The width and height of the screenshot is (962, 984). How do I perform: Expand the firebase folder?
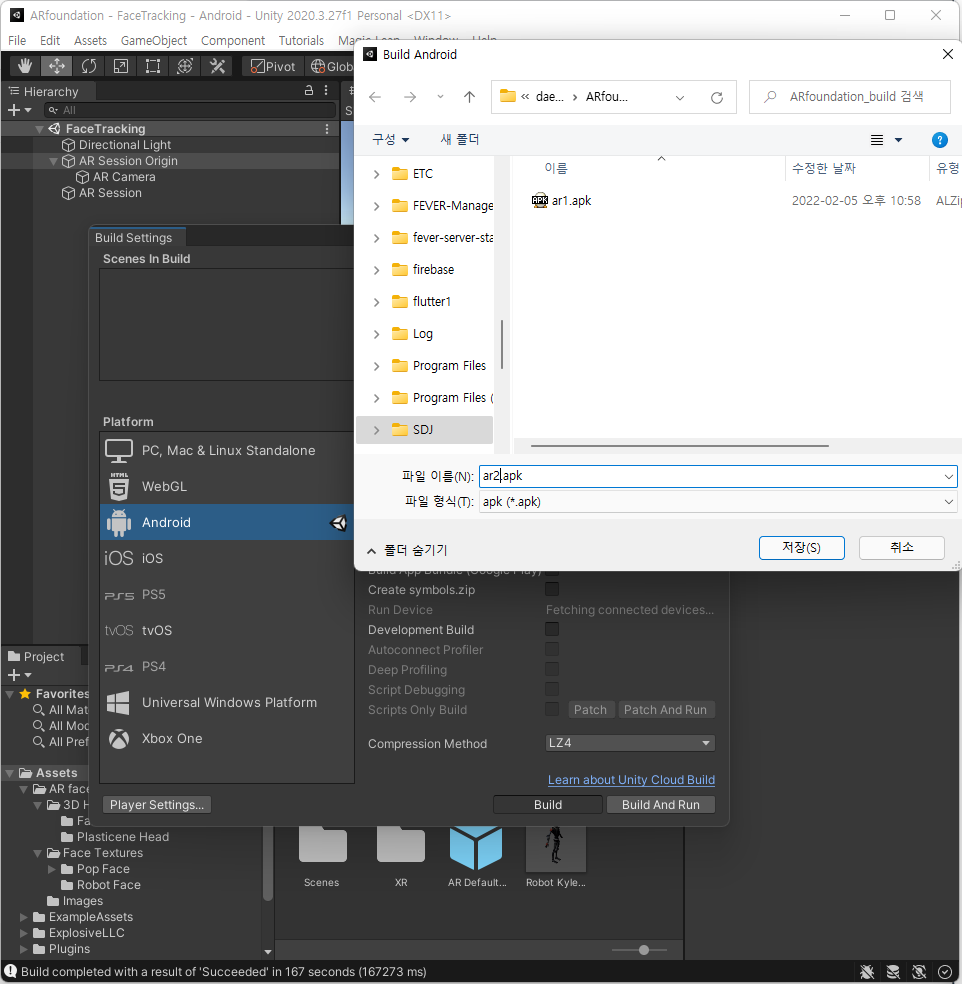[376, 270]
